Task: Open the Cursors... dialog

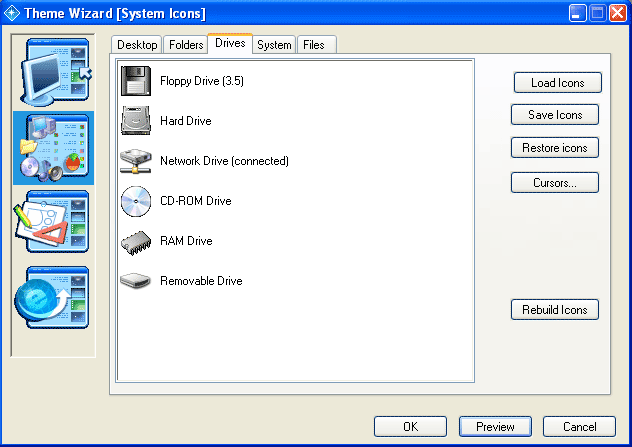Action: coord(555,183)
